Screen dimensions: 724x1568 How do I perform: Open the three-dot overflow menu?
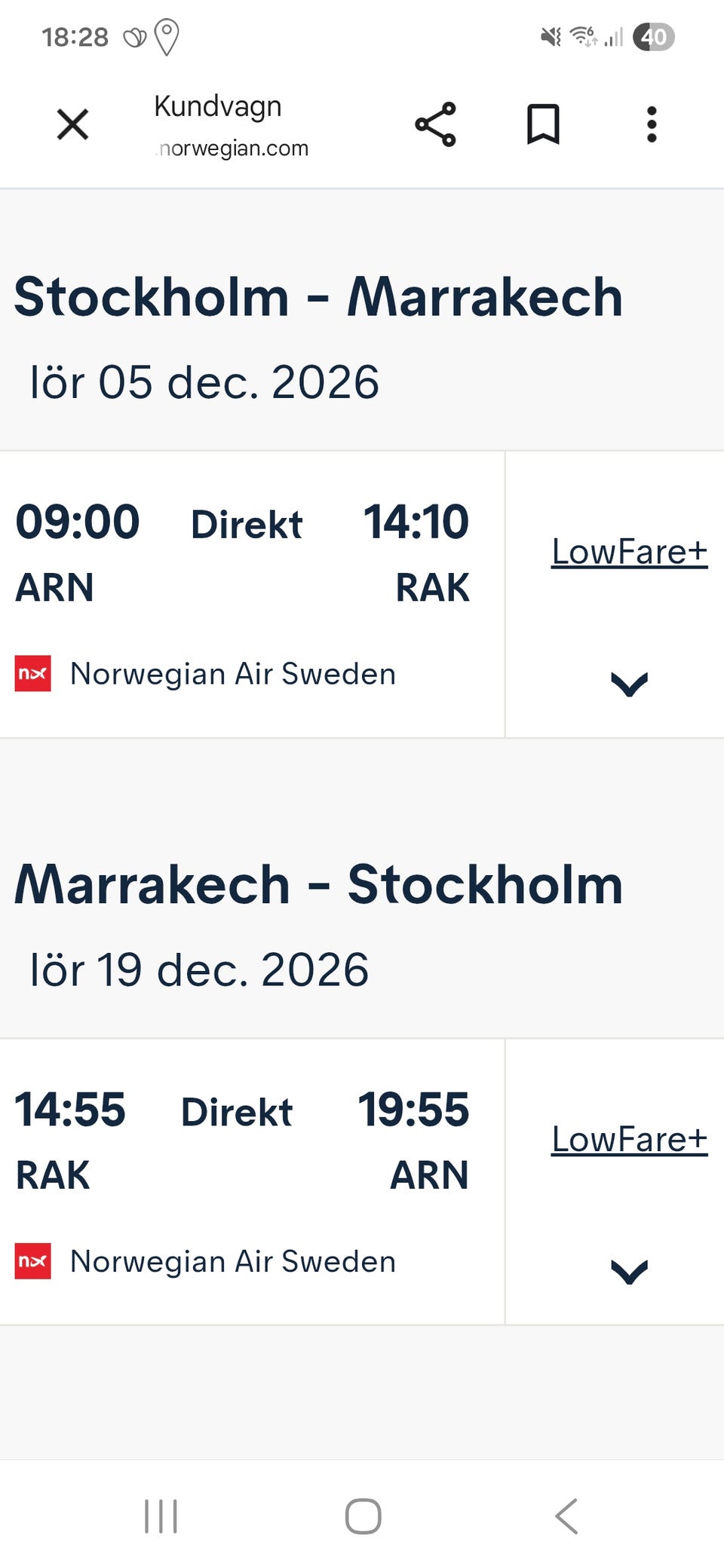[x=652, y=124]
